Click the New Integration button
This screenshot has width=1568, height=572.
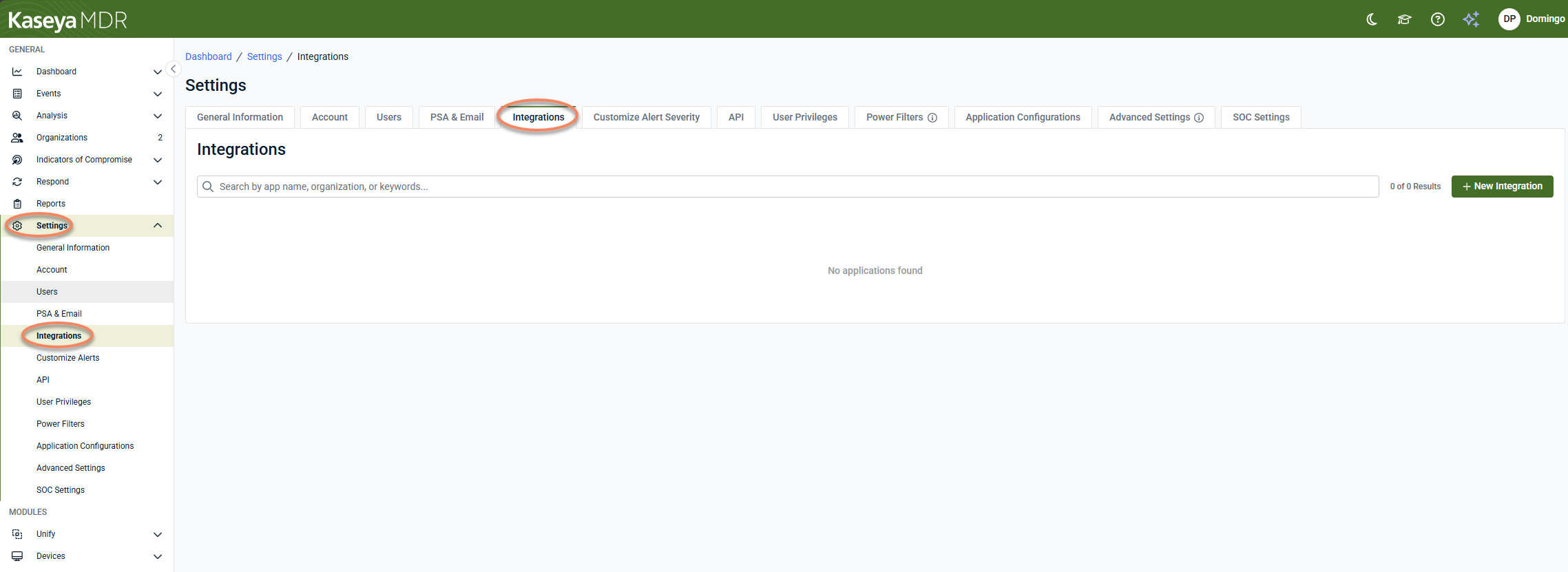coord(1502,187)
